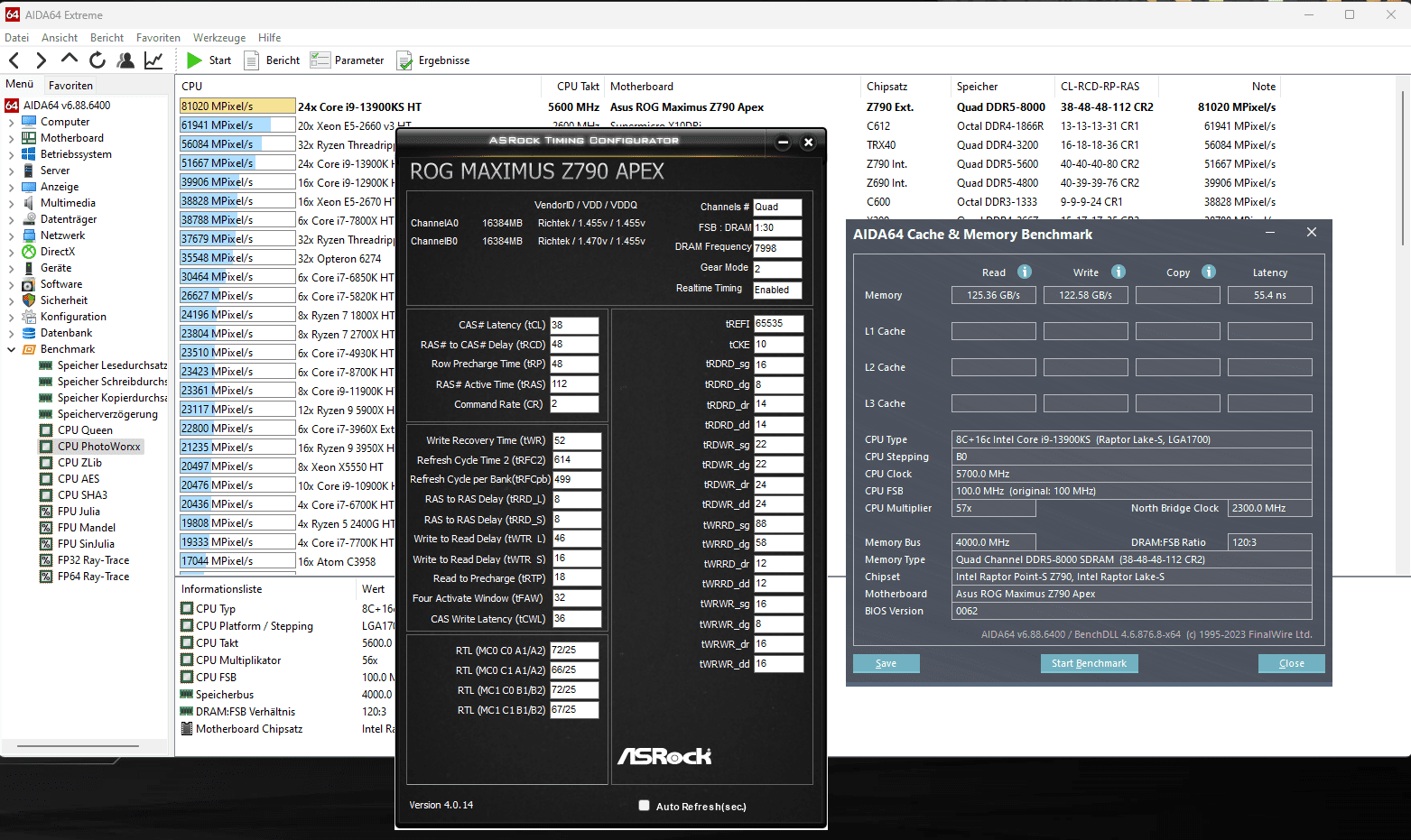1411x840 pixels.
Task: Toggle CPU Takt checkbox in Informationsliste
Action: (187, 643)
